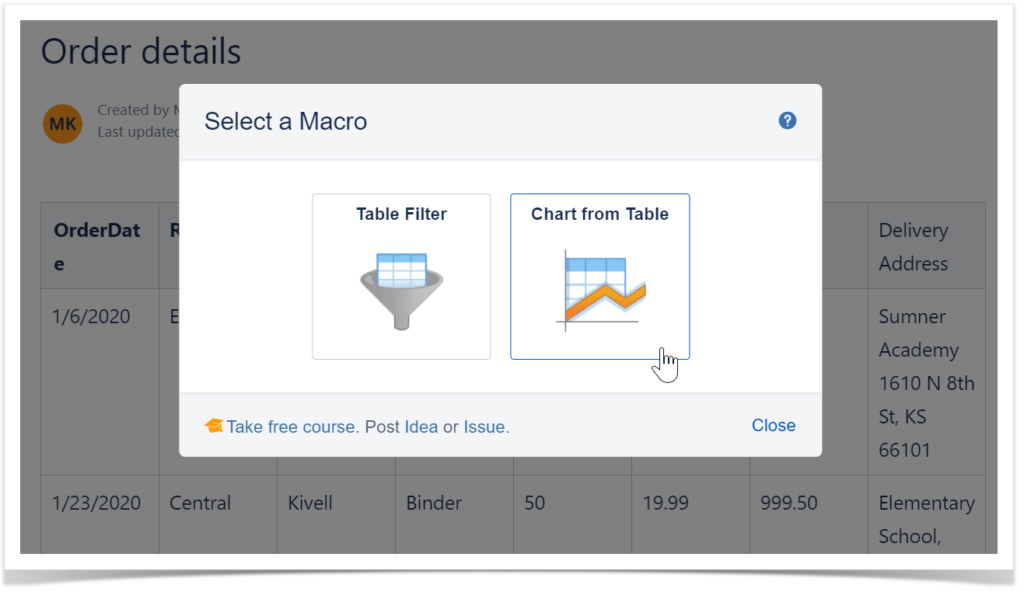Screen dimensions: 1024x592
Task: Report an Issue using the footer link
Action: 486,425
